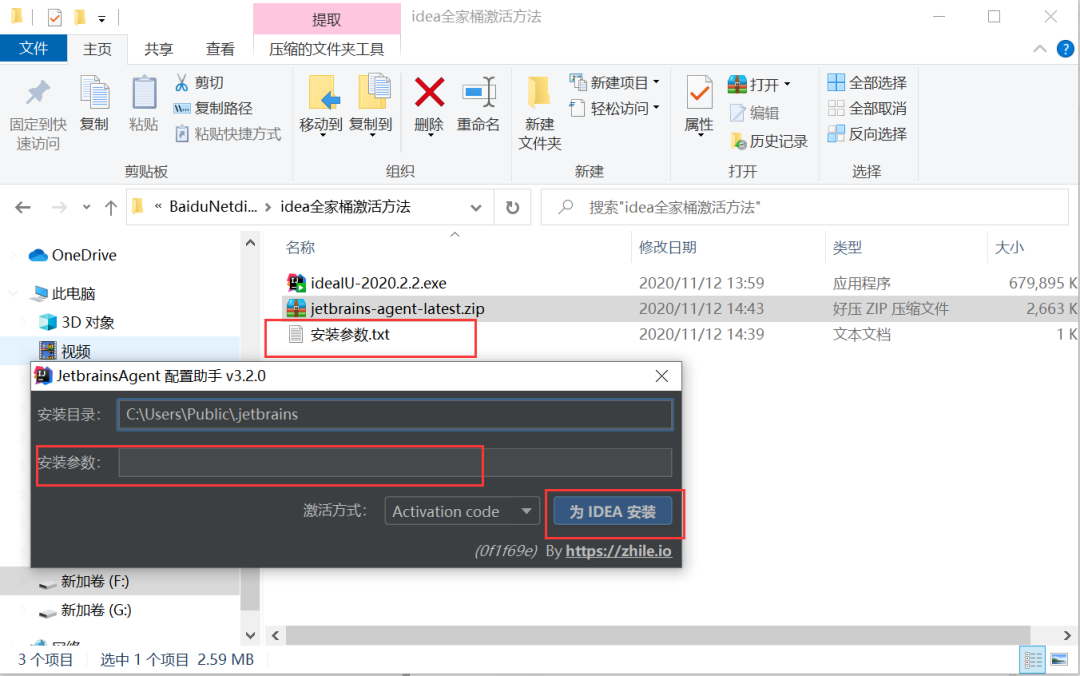The height and width of the screenshot is (676, 1080).
Task: Expand the Open (打开) dropdown arrow
Action: tap(787, 85)
